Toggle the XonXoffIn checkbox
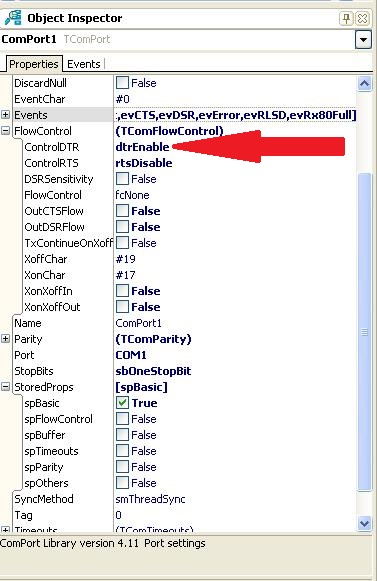The width and height of the screenshot is (377, 581). click(122, 291)
